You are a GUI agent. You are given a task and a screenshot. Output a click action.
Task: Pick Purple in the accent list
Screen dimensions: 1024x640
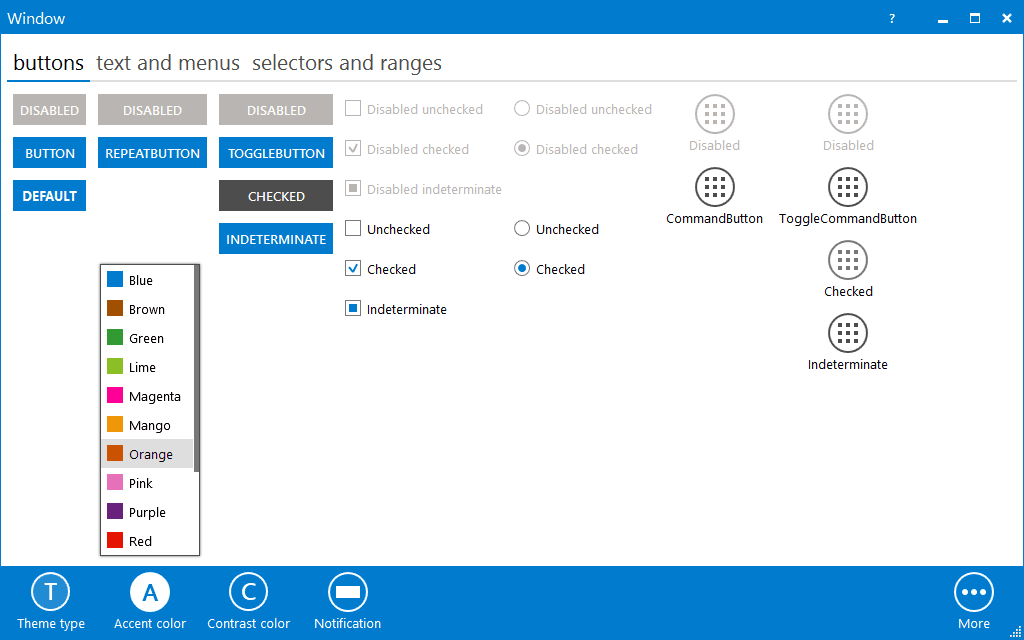coord(147,512)
